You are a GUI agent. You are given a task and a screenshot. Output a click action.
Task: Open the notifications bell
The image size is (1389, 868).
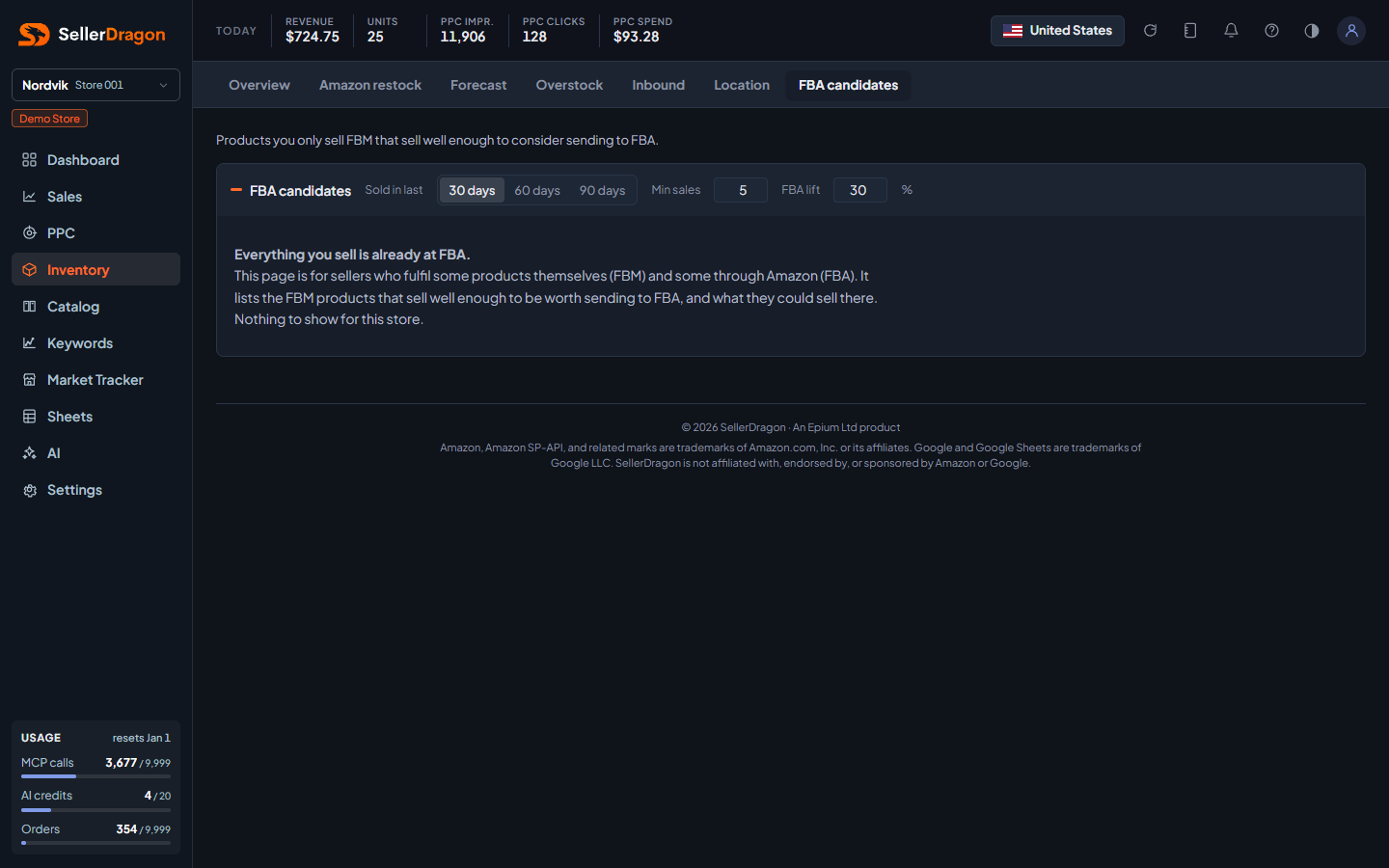tap(1231, 31)
